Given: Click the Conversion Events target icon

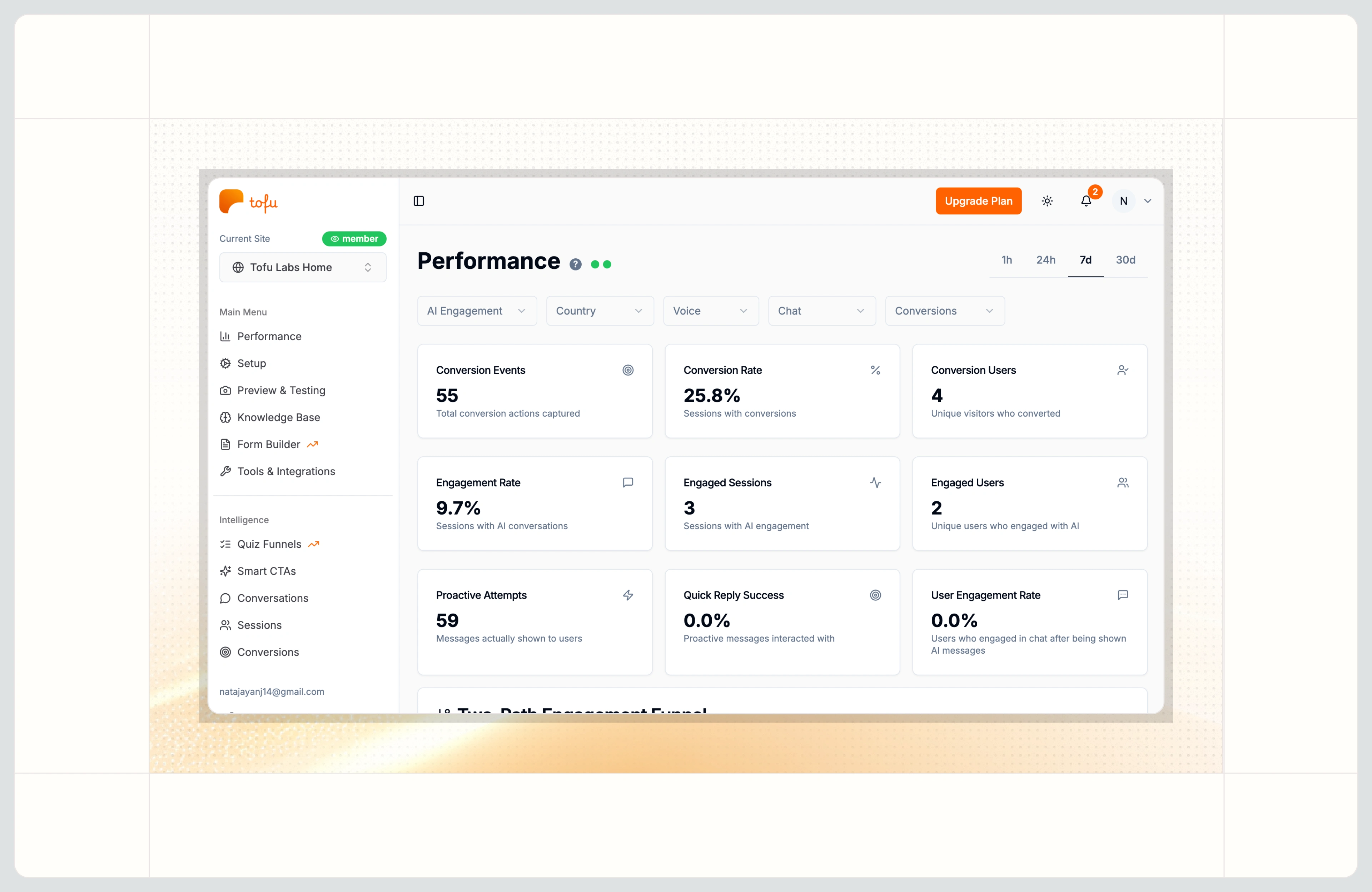Looking at the screenshot, I should pos(628,370).
